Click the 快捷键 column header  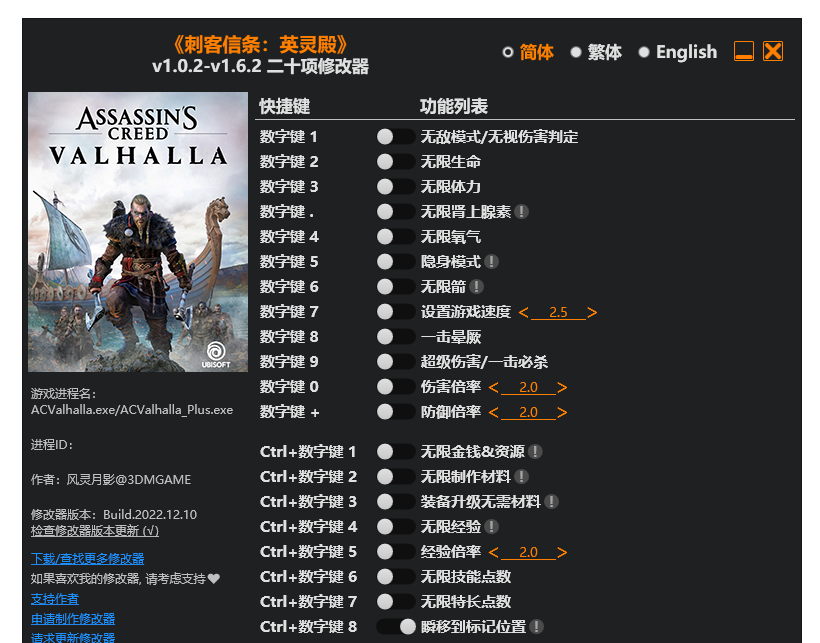click(285, 107)
